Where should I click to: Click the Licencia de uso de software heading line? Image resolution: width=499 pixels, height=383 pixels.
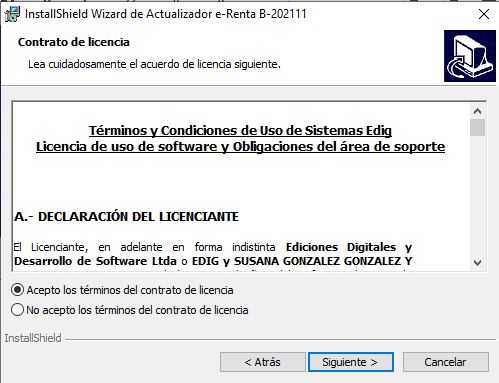[x=240, y=146]
